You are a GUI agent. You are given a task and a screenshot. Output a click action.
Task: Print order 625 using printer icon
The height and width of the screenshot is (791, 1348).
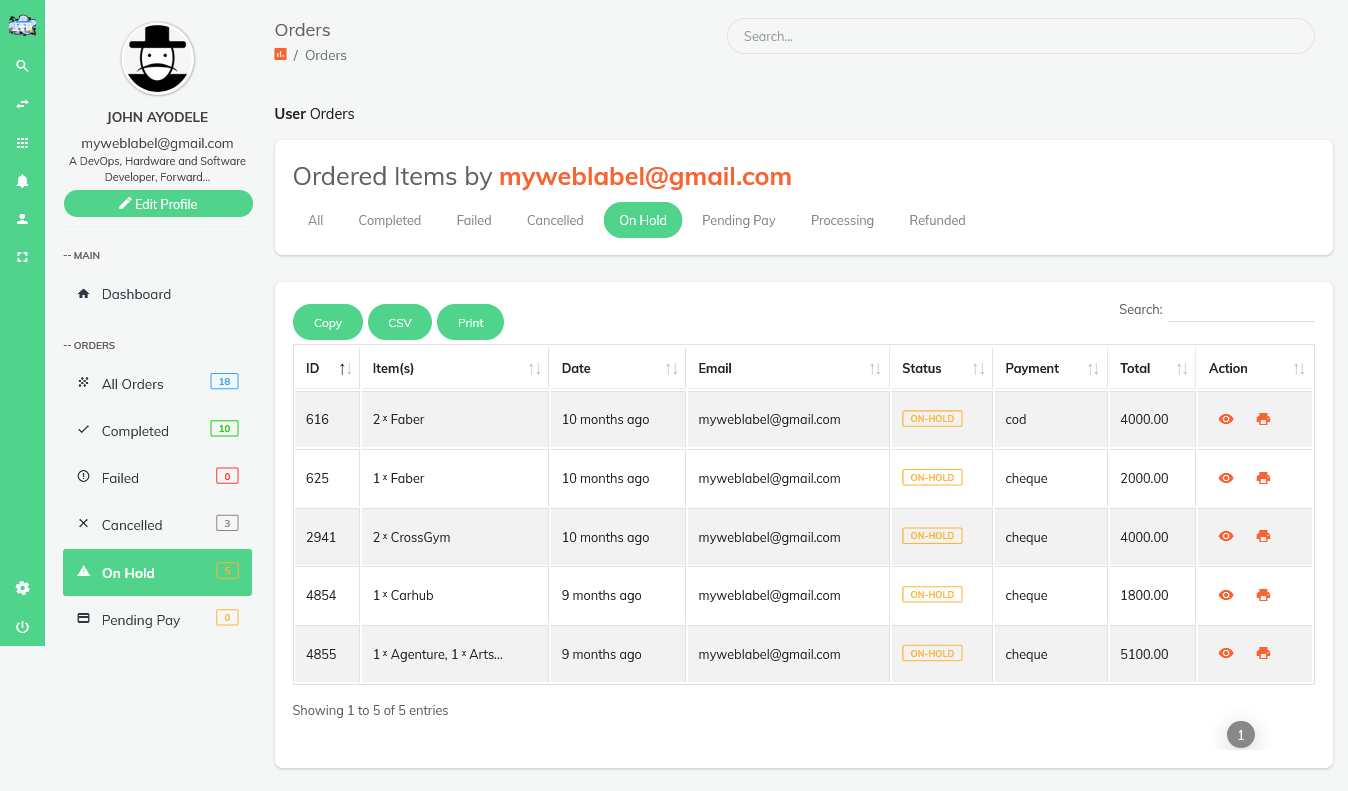coord(1263,478)
